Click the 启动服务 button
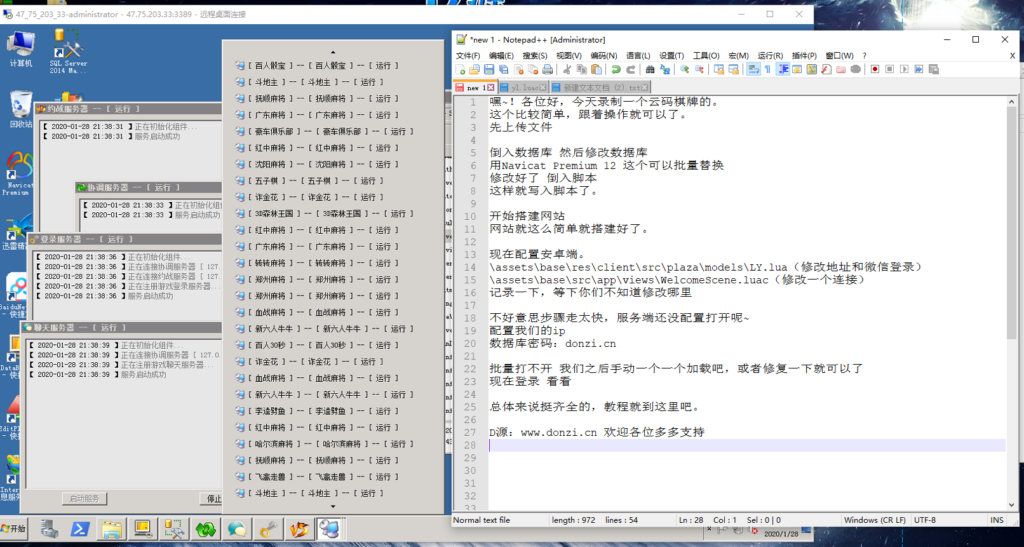The height and width of the screenshot is (547, 1024). click(83, 498)
